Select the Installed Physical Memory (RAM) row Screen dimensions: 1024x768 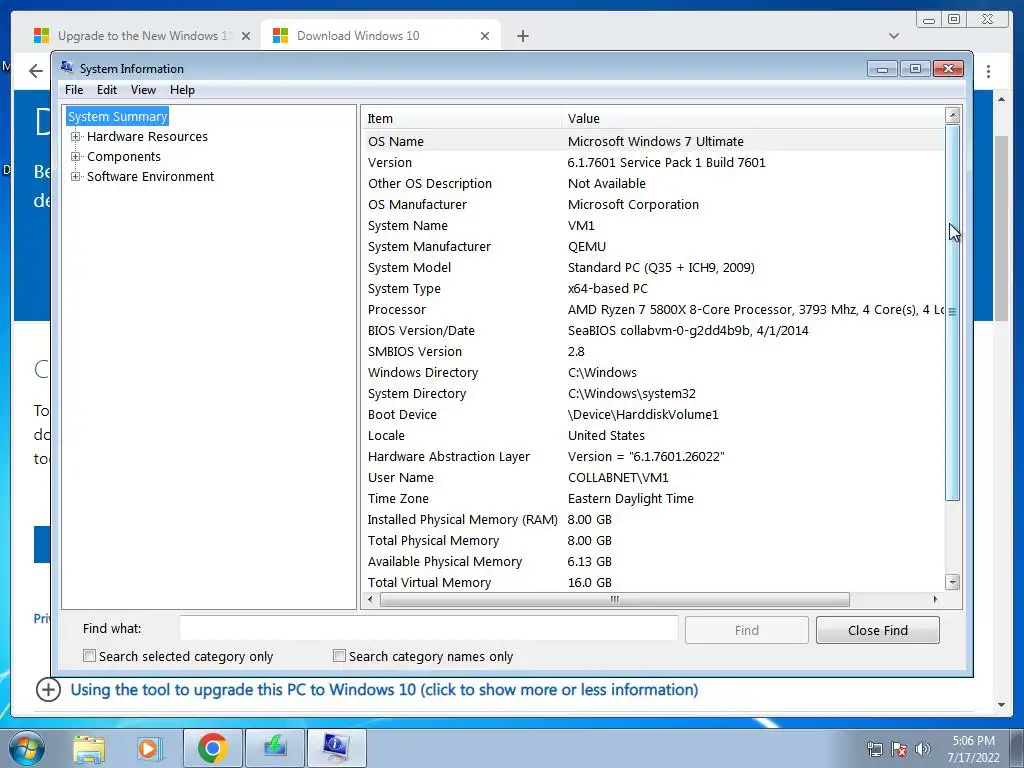(653, 519)
